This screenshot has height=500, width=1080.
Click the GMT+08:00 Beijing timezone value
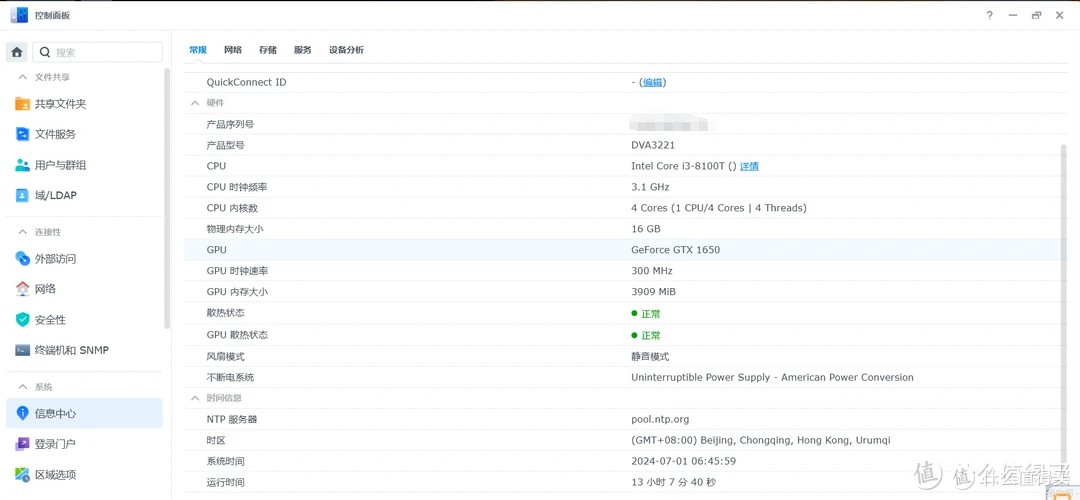click(x=760, y=440)
